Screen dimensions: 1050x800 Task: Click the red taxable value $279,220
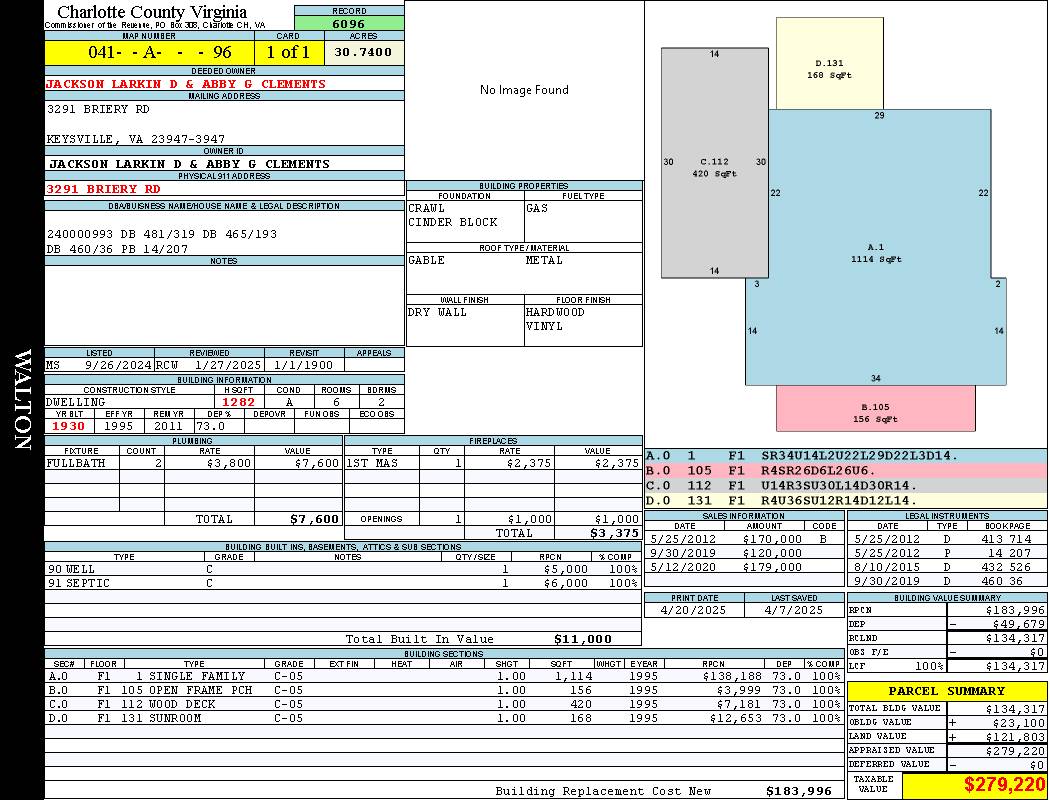[1004, 784]
